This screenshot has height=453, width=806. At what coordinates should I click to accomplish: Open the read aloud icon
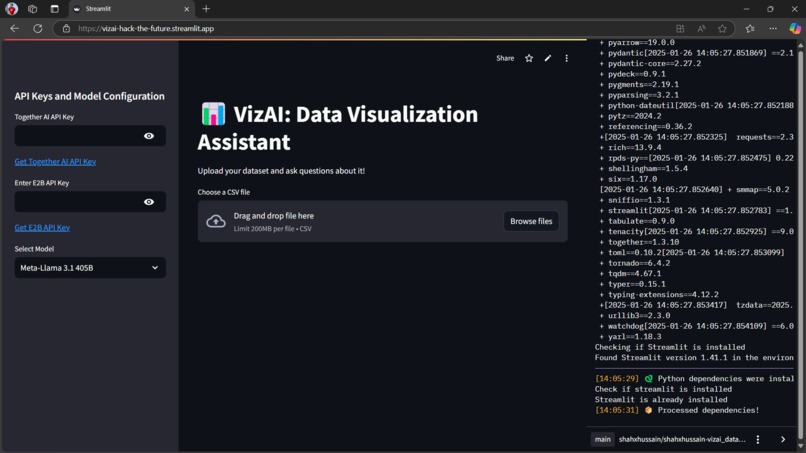pyautogui.click(x=701, y=28)
